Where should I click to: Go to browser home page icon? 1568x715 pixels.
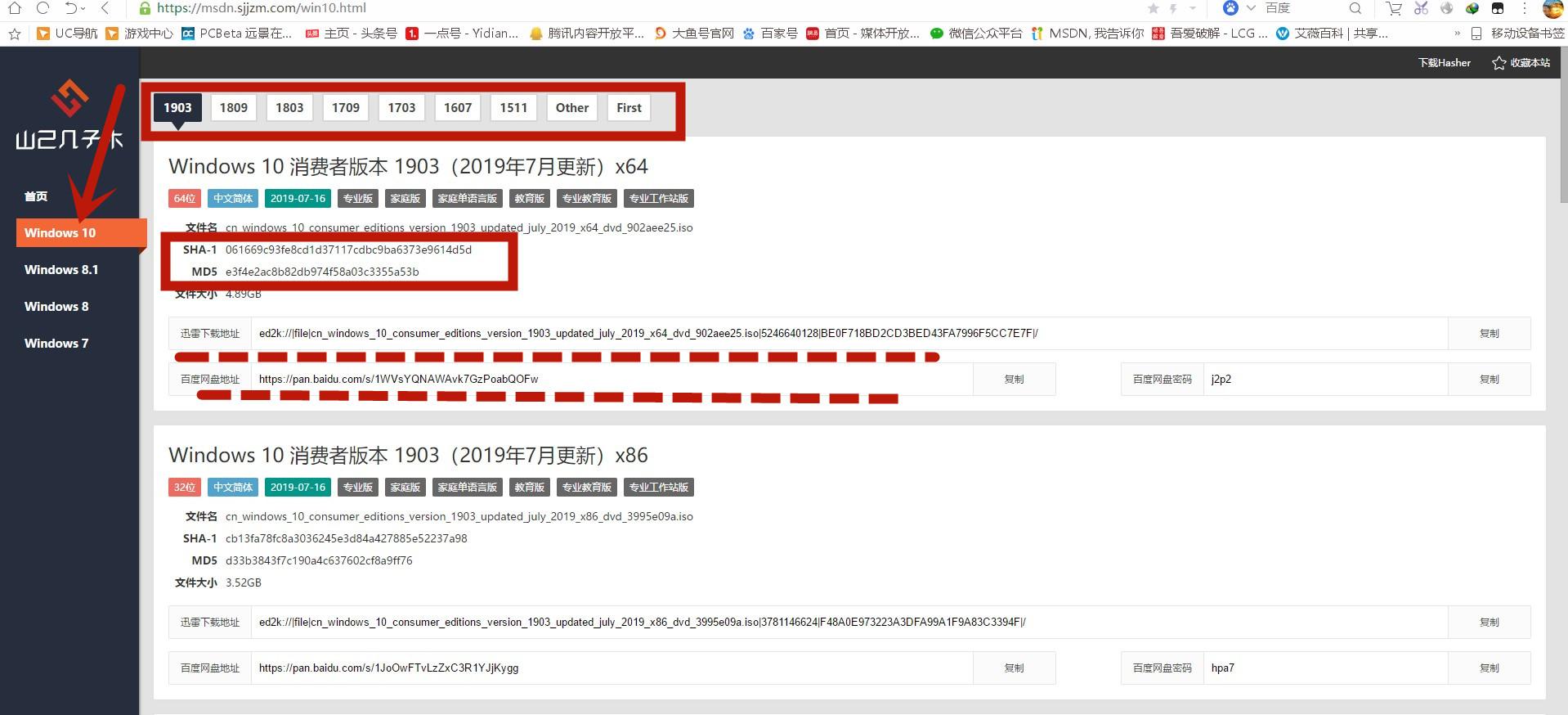coord(14,8)
